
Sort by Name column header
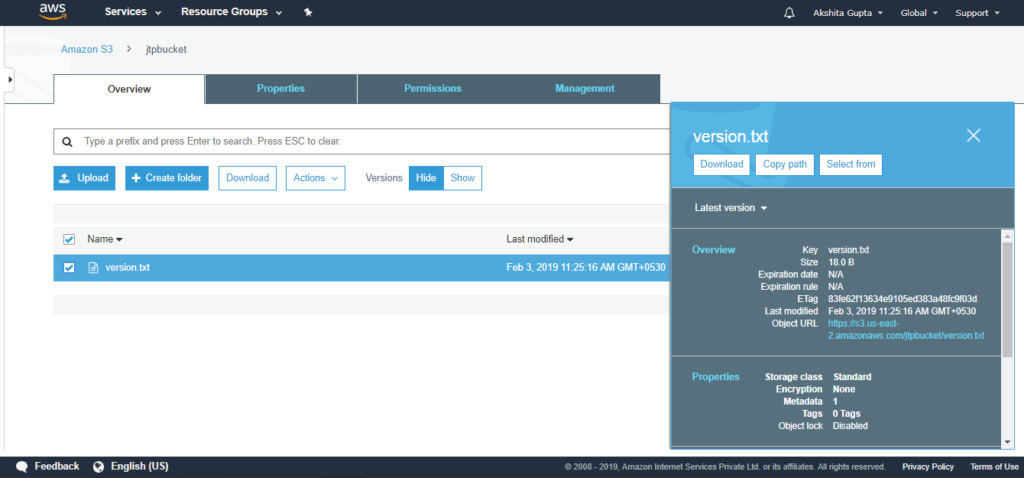click(x=104, y=239)
